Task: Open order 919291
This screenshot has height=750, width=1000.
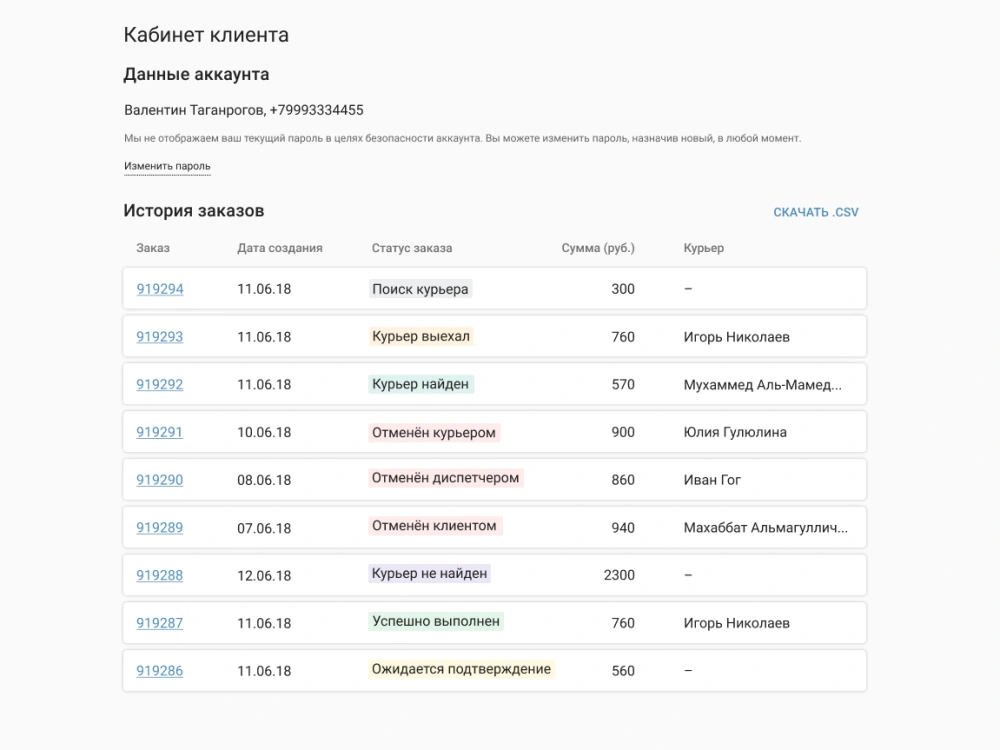Action: pyautogui.click(x=159, y=432)
